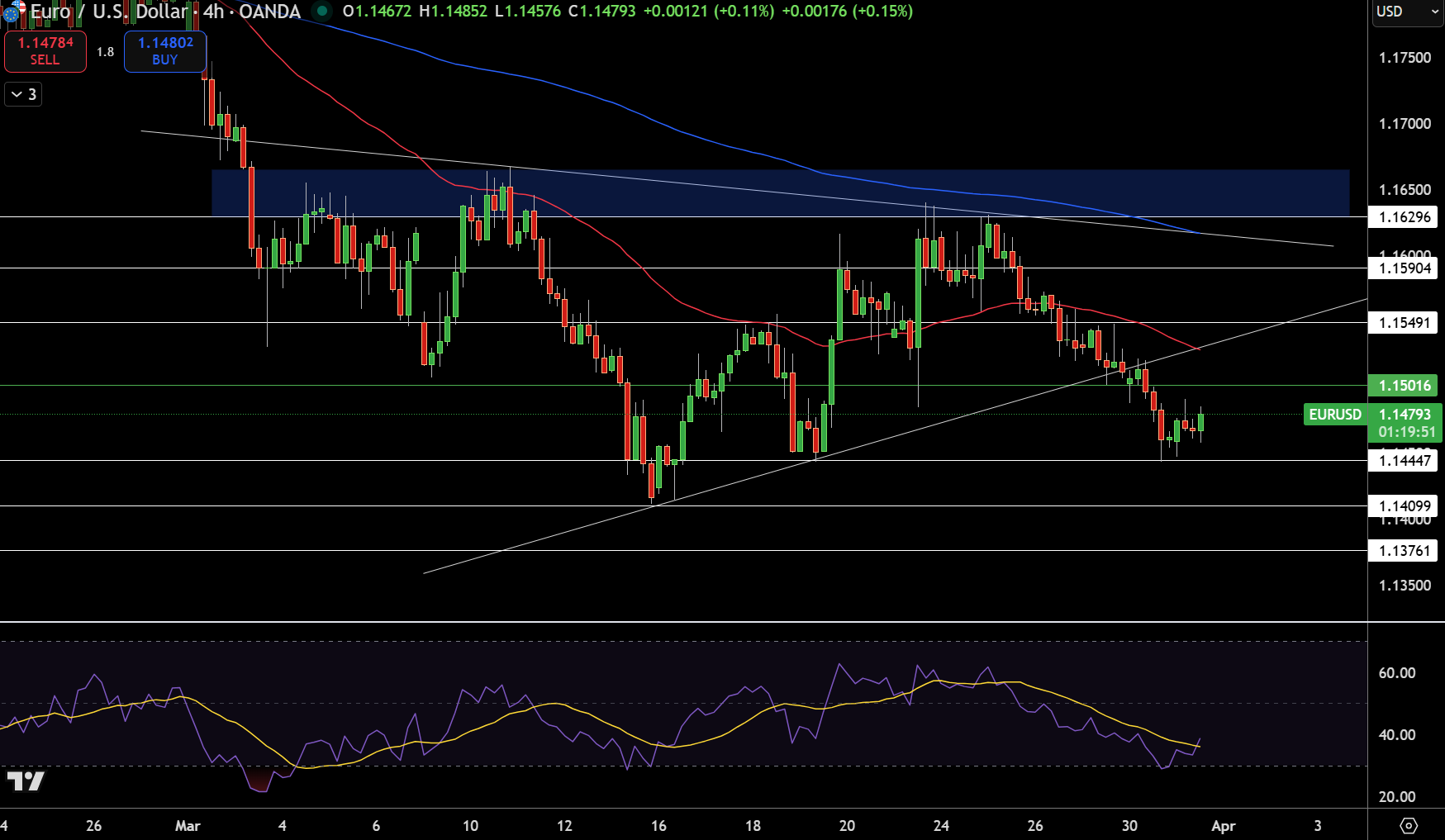Click the green market status dot beside OANDA
Viewport: 1445px width, 840px height.
pos(322,12)
